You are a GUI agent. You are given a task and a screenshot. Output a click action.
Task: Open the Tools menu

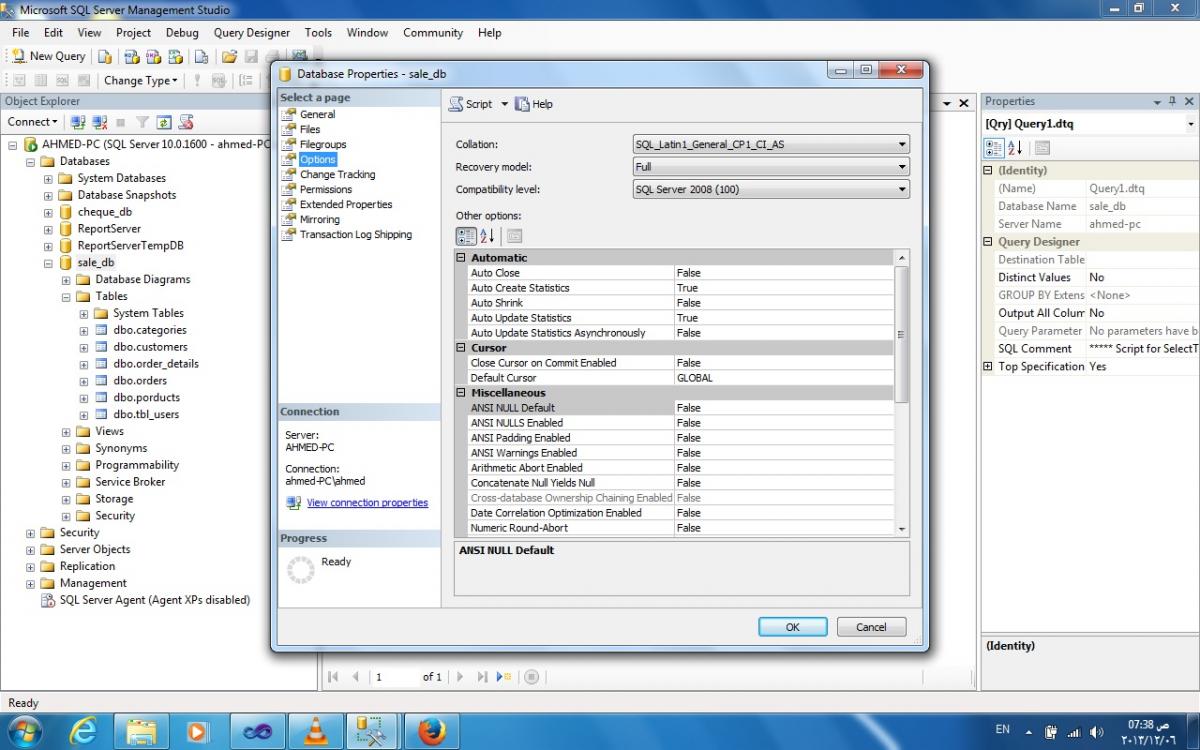(318, 33)
